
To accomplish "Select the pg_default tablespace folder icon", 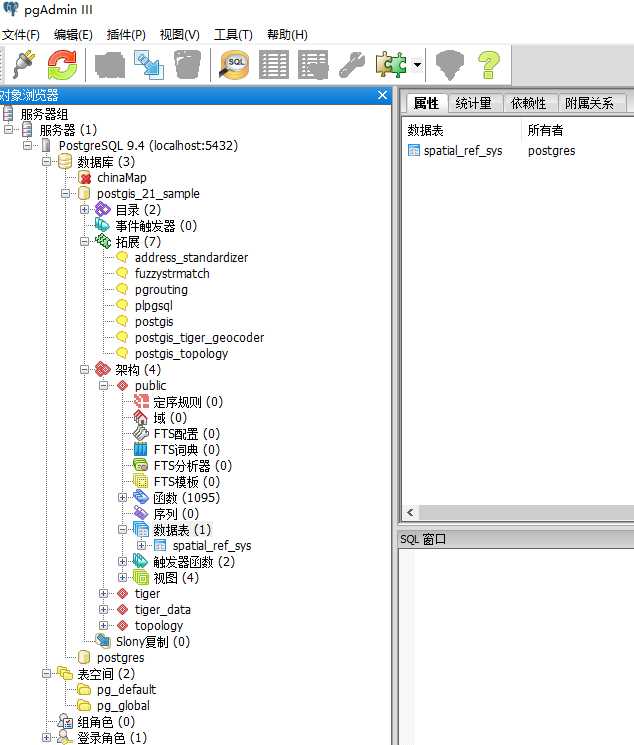I will coord(84,689).
